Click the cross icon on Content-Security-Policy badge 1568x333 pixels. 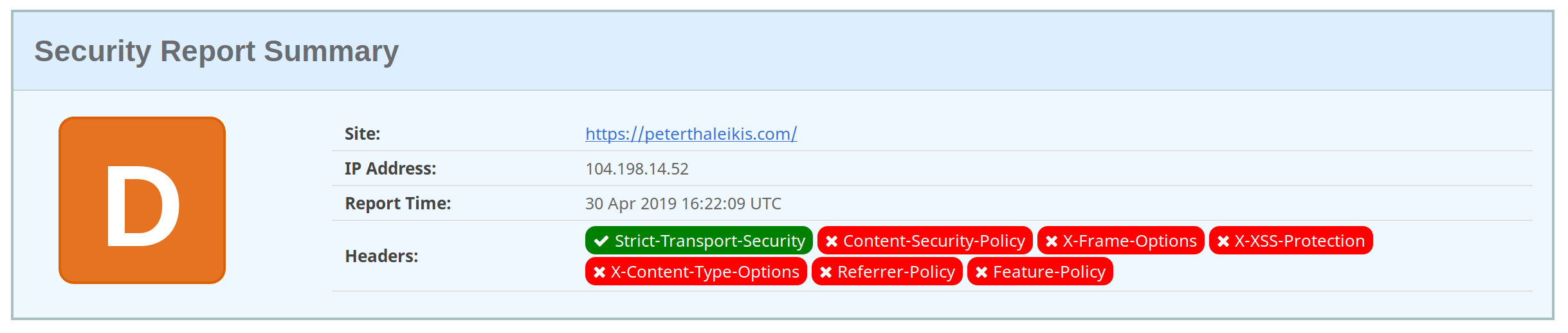832,241
